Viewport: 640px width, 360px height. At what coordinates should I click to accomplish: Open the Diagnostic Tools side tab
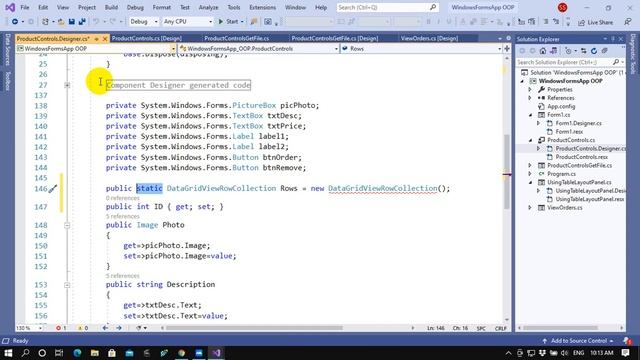(633, 54)
